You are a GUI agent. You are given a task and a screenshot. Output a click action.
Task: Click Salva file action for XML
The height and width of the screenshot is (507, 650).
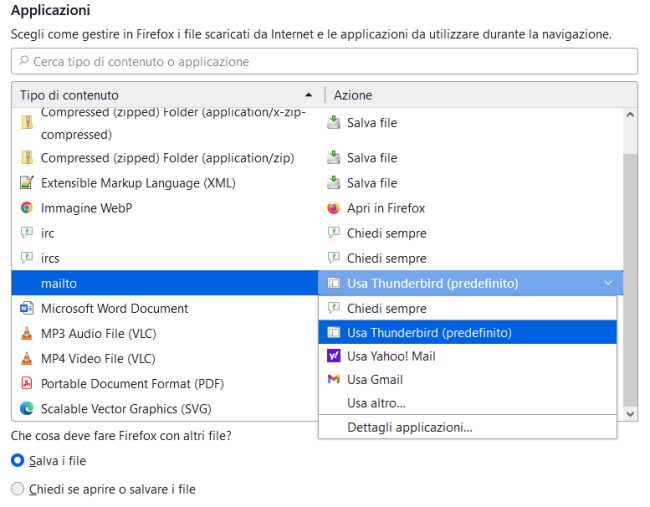tap(372, 183)
